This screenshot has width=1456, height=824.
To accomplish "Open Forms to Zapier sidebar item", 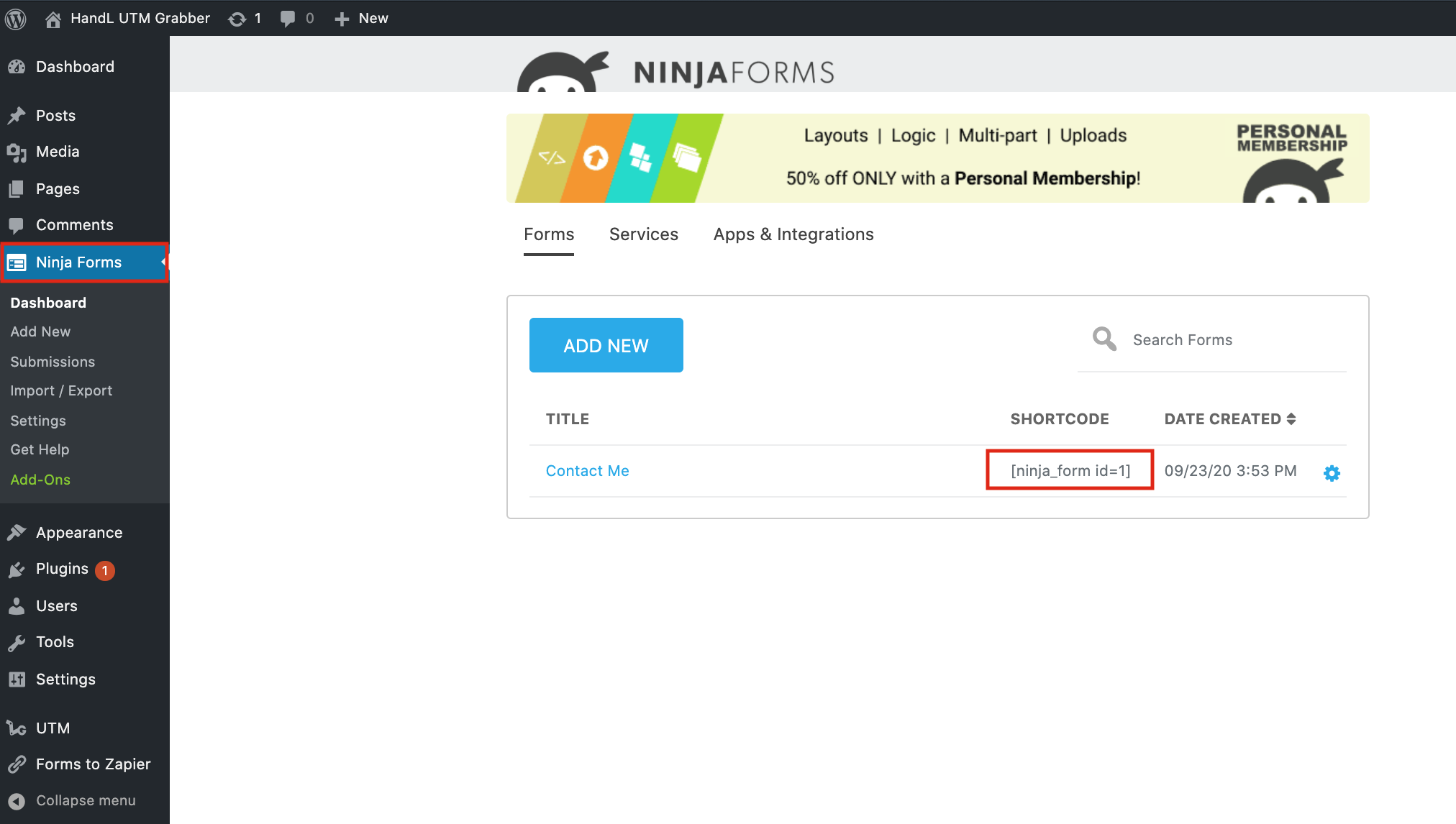I will pyautogui.click(x=93, y=764).
